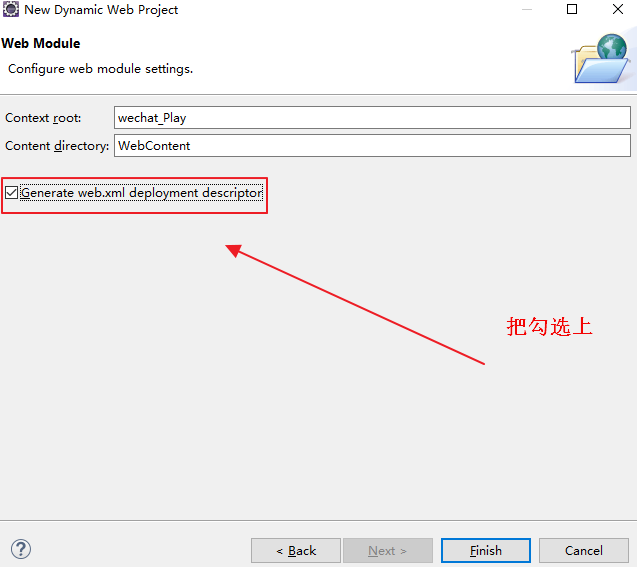Cancel the New Dynamic Web Project wizard
The width and height of the screenshot is (637, 567).
tap(584, 551)
